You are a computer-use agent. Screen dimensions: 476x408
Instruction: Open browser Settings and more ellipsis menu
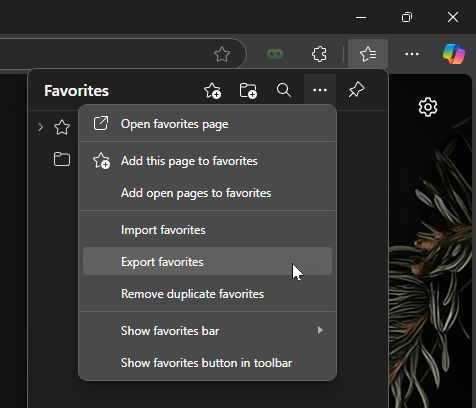click(x=412, y=54)
